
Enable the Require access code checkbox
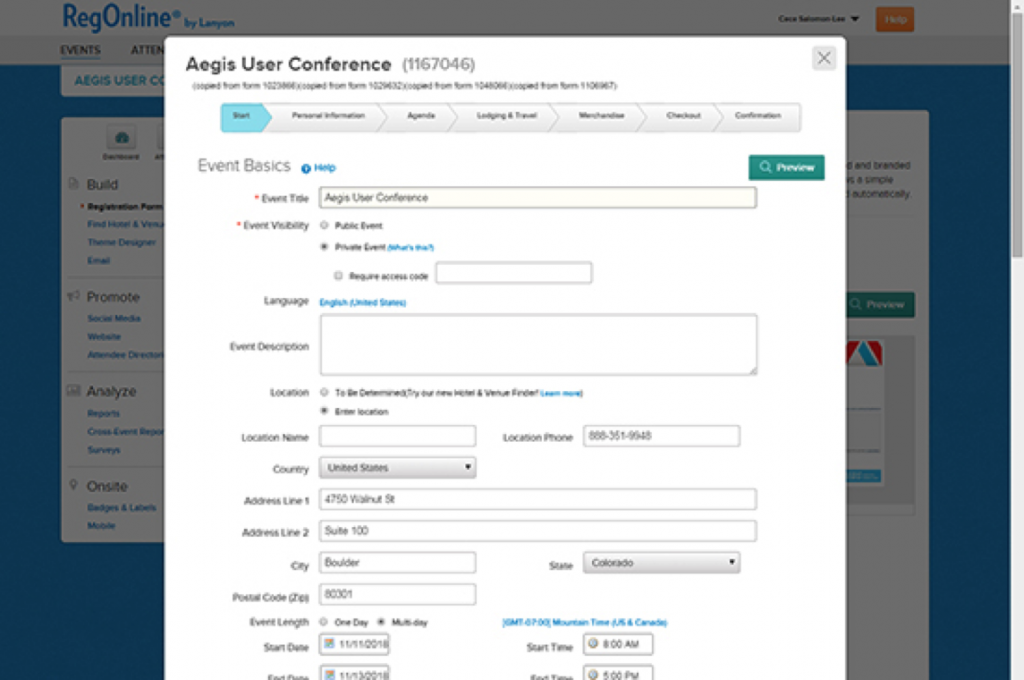click(x=338, y=276)
